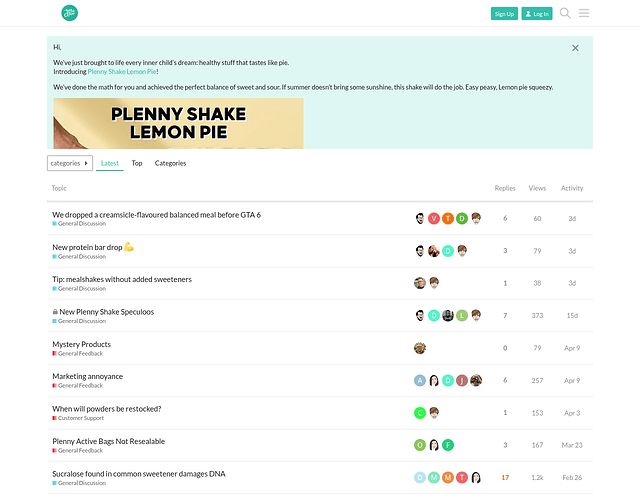Click General Discussion category under creamsicle topic

point(79,224)
